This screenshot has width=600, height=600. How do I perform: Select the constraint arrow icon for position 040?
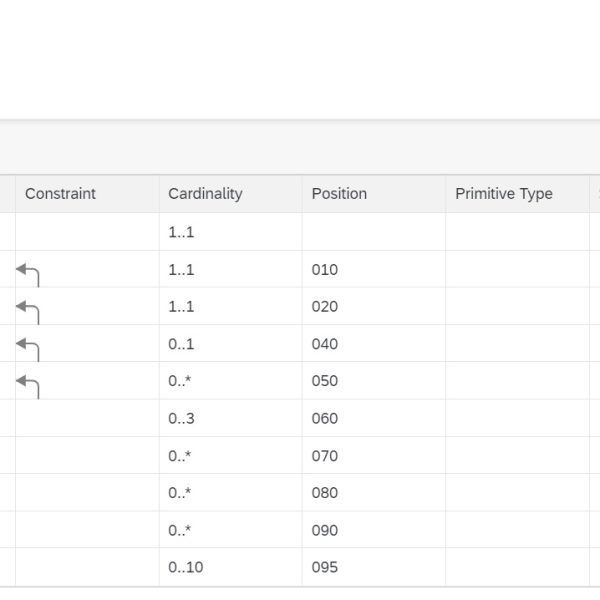point(28,346)
